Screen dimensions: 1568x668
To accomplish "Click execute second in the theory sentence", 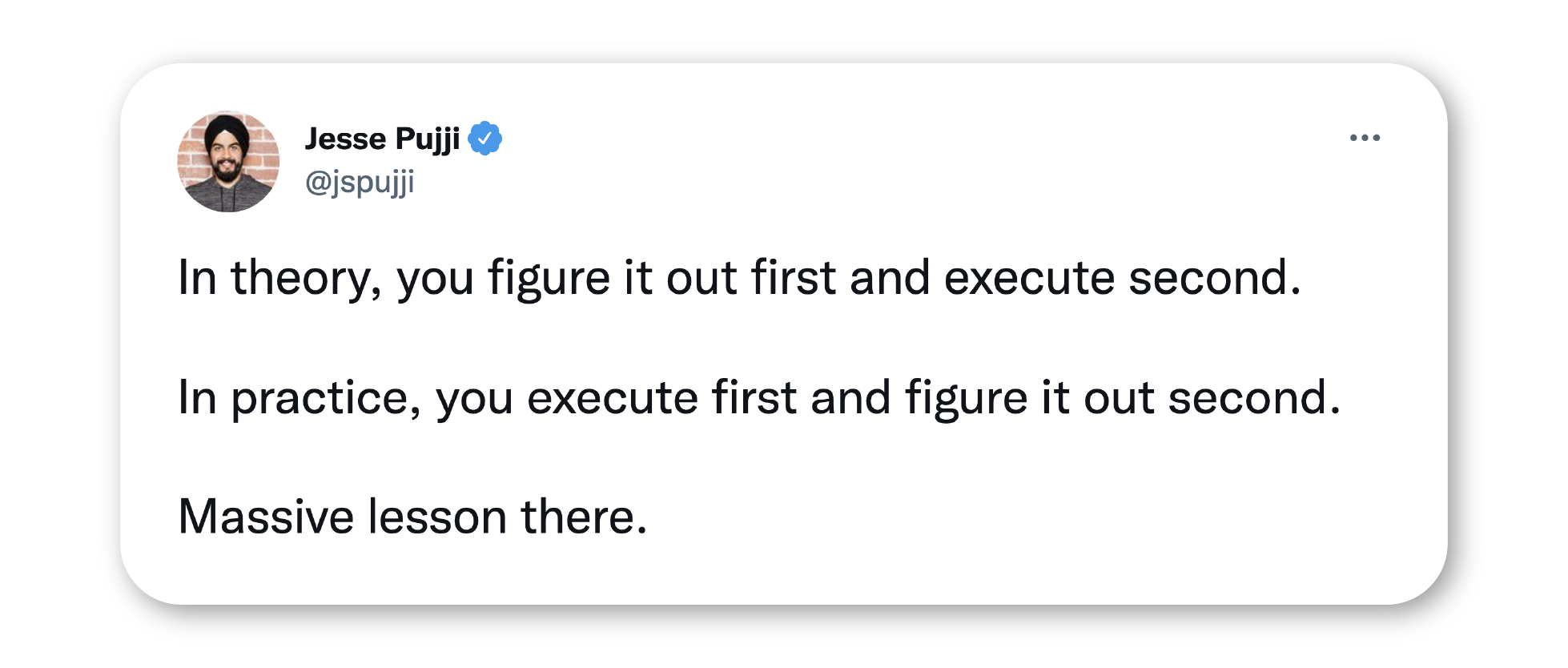I will 1123,279.
